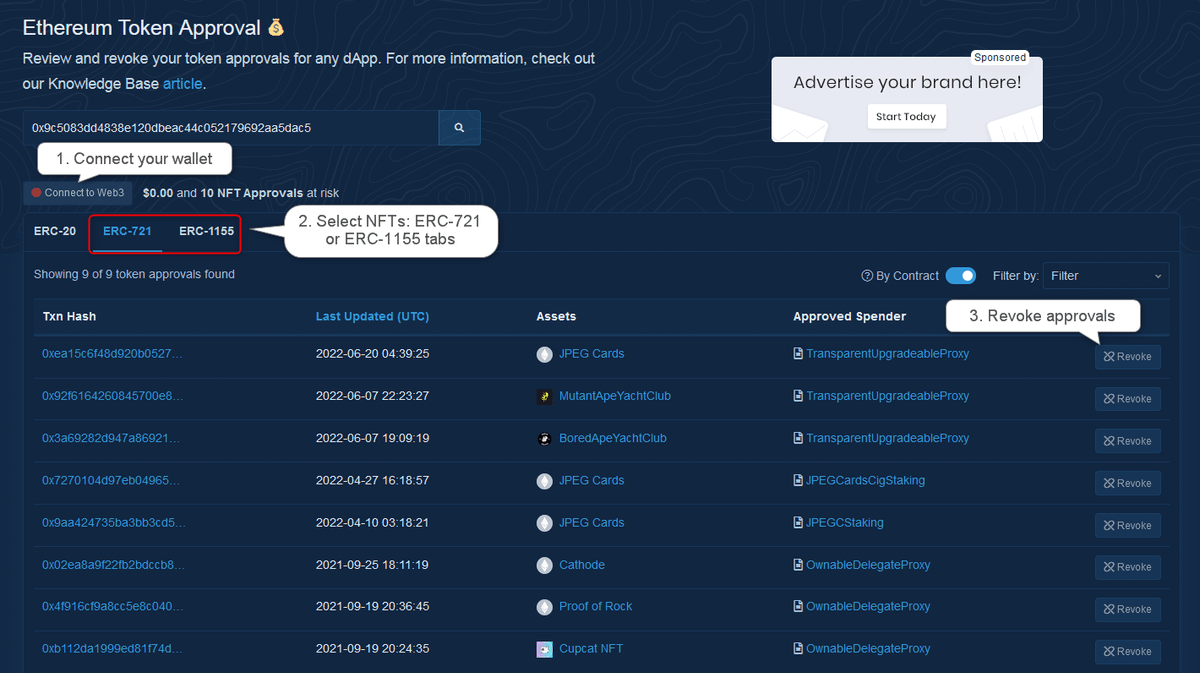Image resolution: width=1200 pixels, height=673 pixels.
Task: Click the Proof of Rock asset icon
Action: pyautogui.click(x=544, y=607)
